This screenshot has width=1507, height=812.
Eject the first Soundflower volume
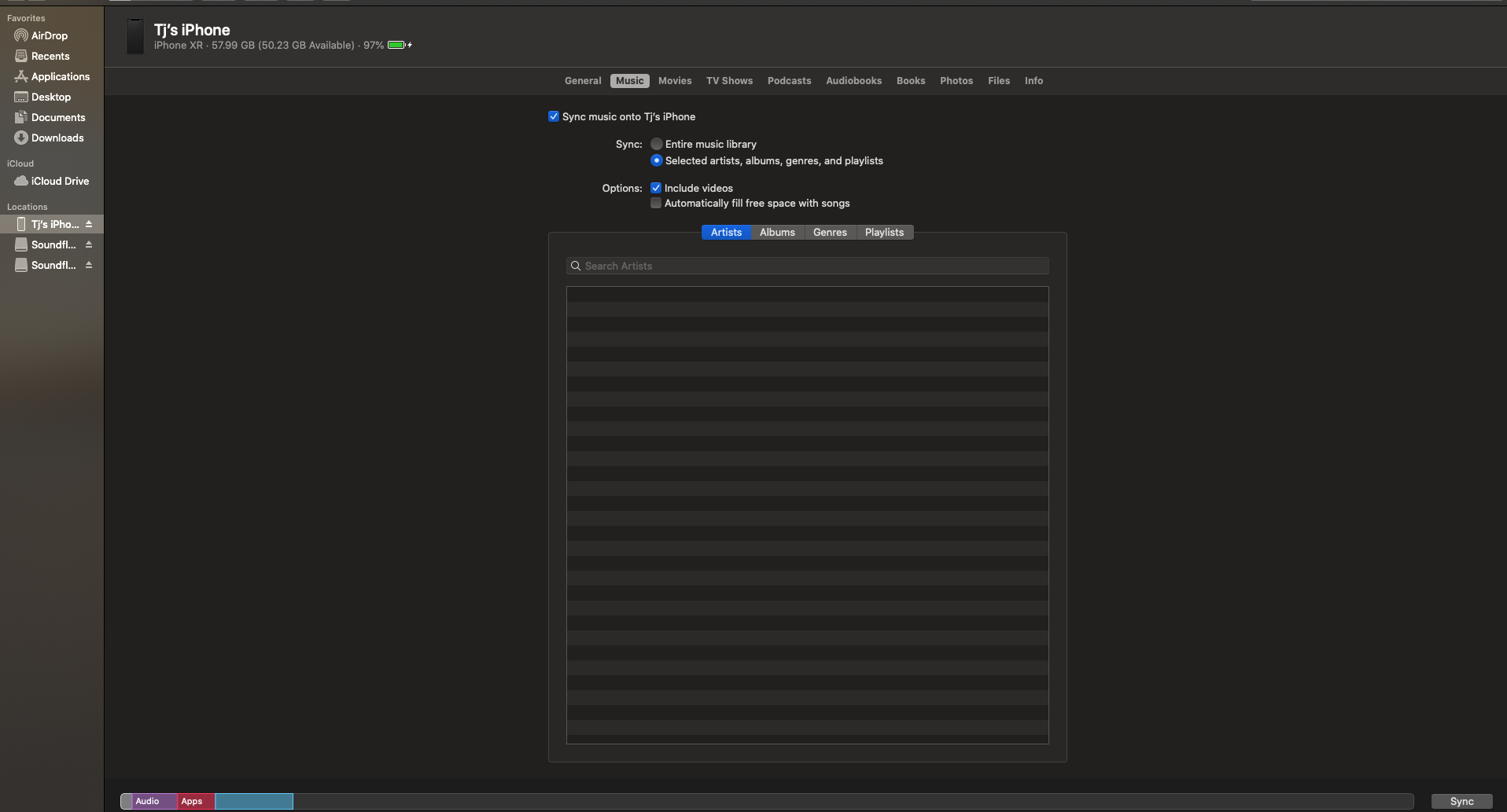point(89,244)
